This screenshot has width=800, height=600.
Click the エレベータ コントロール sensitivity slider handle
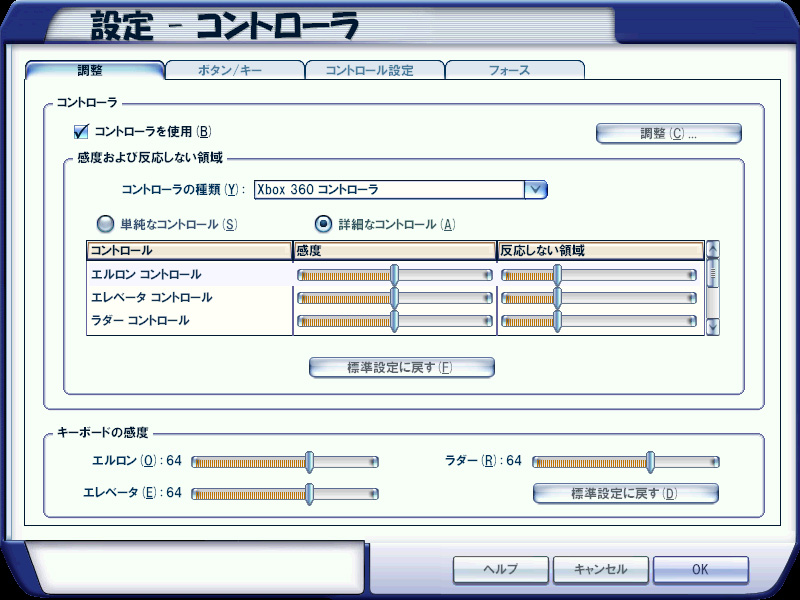(394, 298)
